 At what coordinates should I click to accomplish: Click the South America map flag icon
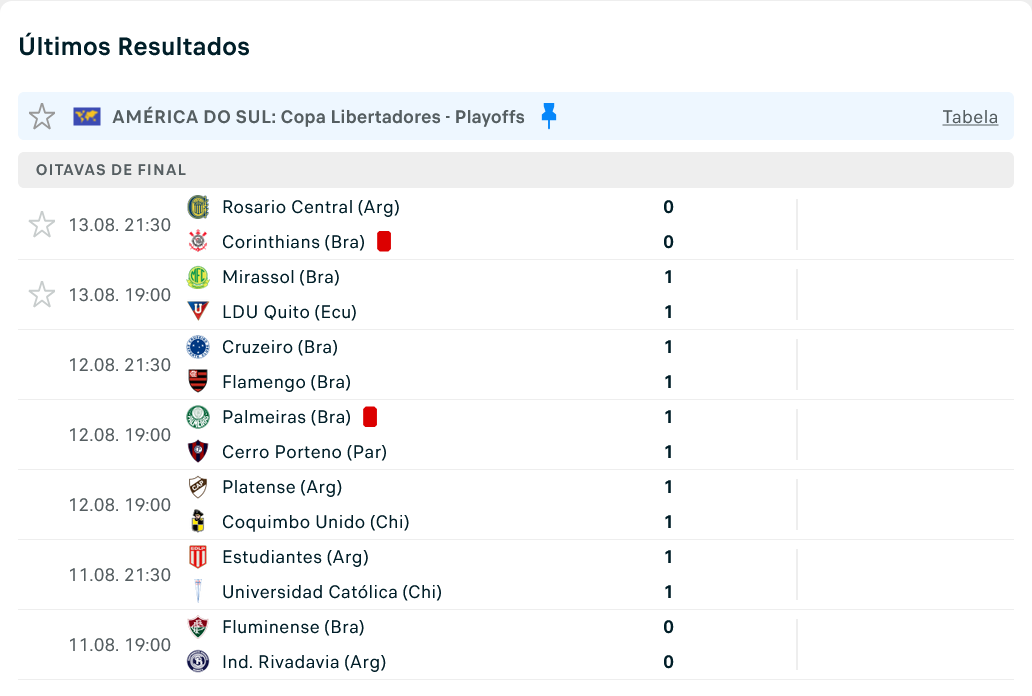coord(87,117)
